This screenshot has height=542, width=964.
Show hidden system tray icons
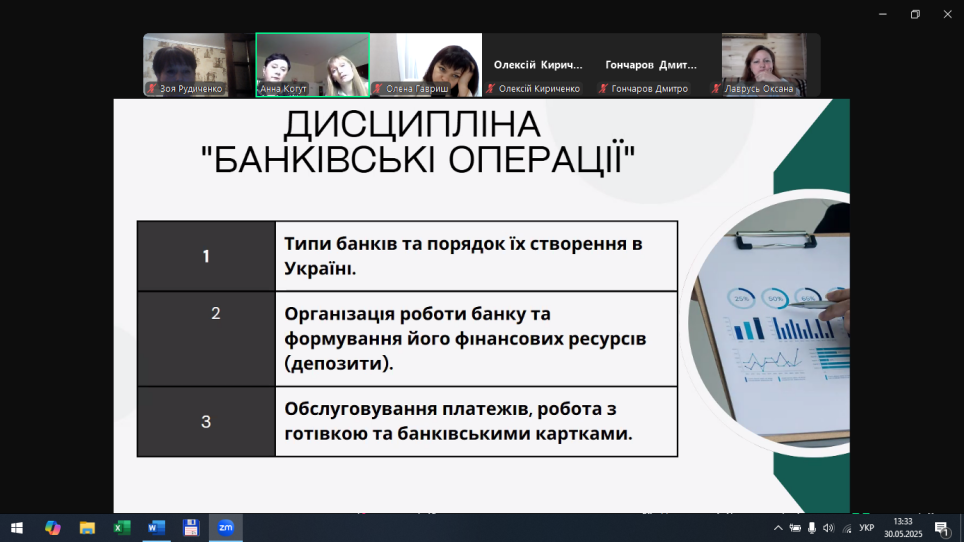(778, 528)
